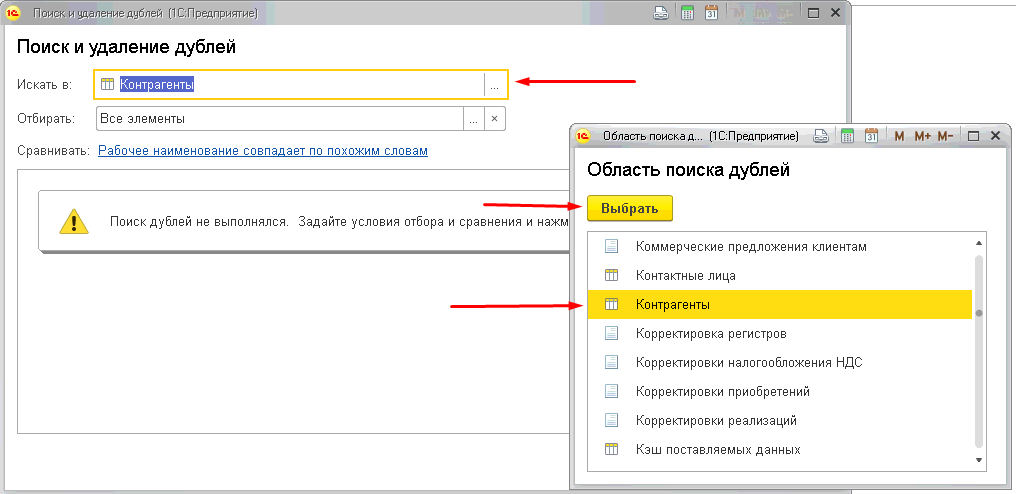Viewport: 1016px width, 494px height.
Task: Open calculator icon in Область поиска dialog
Action: [x=847, y=136]
